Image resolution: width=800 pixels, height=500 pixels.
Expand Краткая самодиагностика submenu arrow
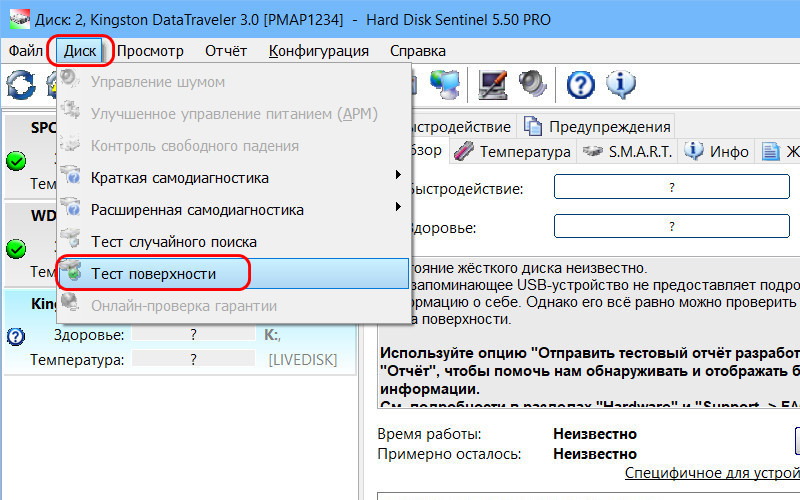tap(398, 175)
